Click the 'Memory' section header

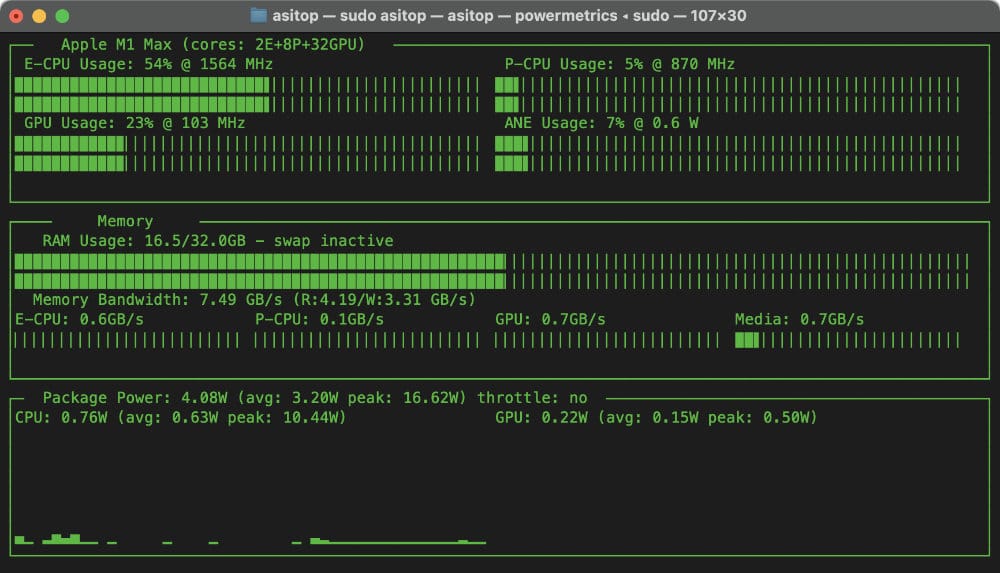pyautogui.click(x=125, y=221)
